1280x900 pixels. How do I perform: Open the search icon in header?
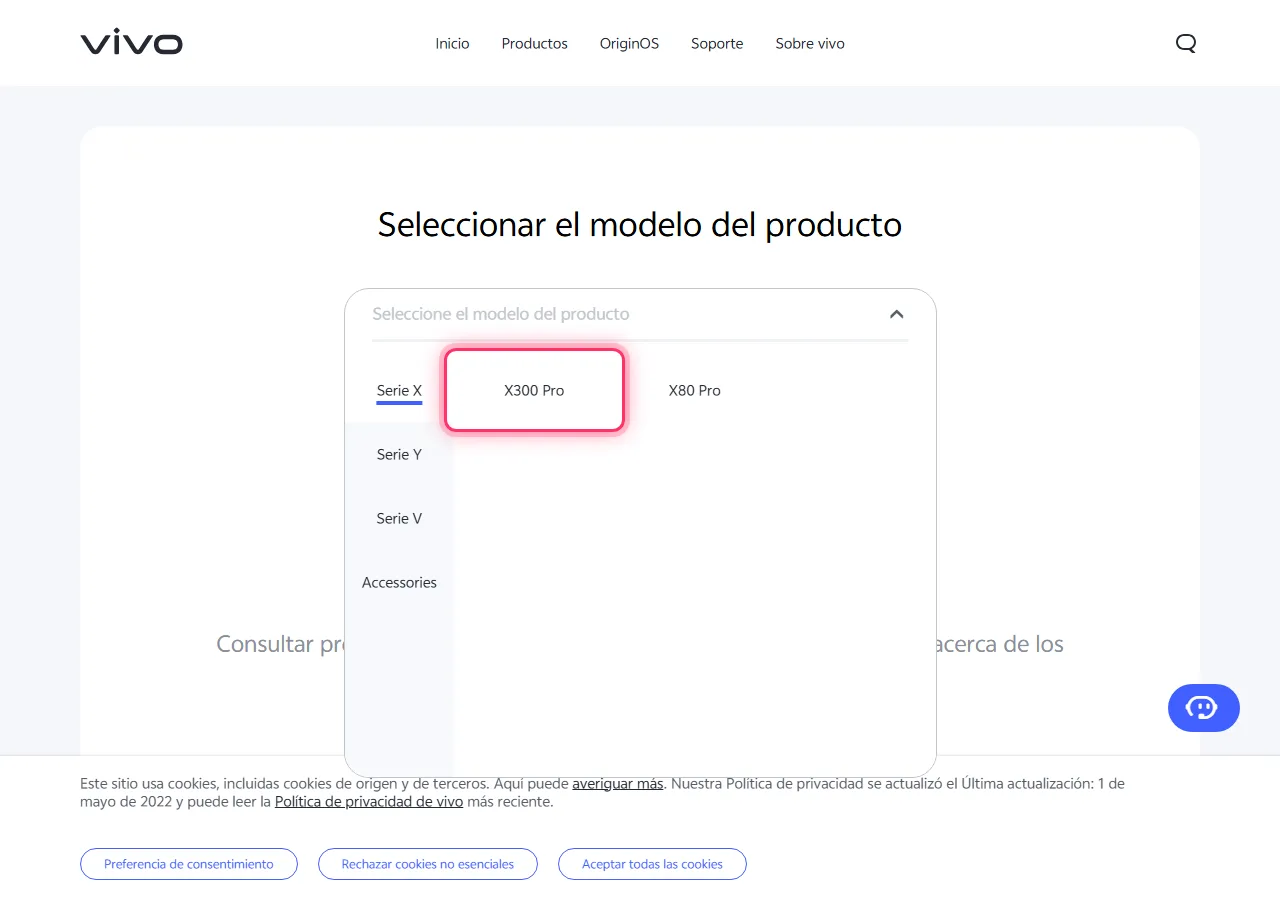point(1186,43)
